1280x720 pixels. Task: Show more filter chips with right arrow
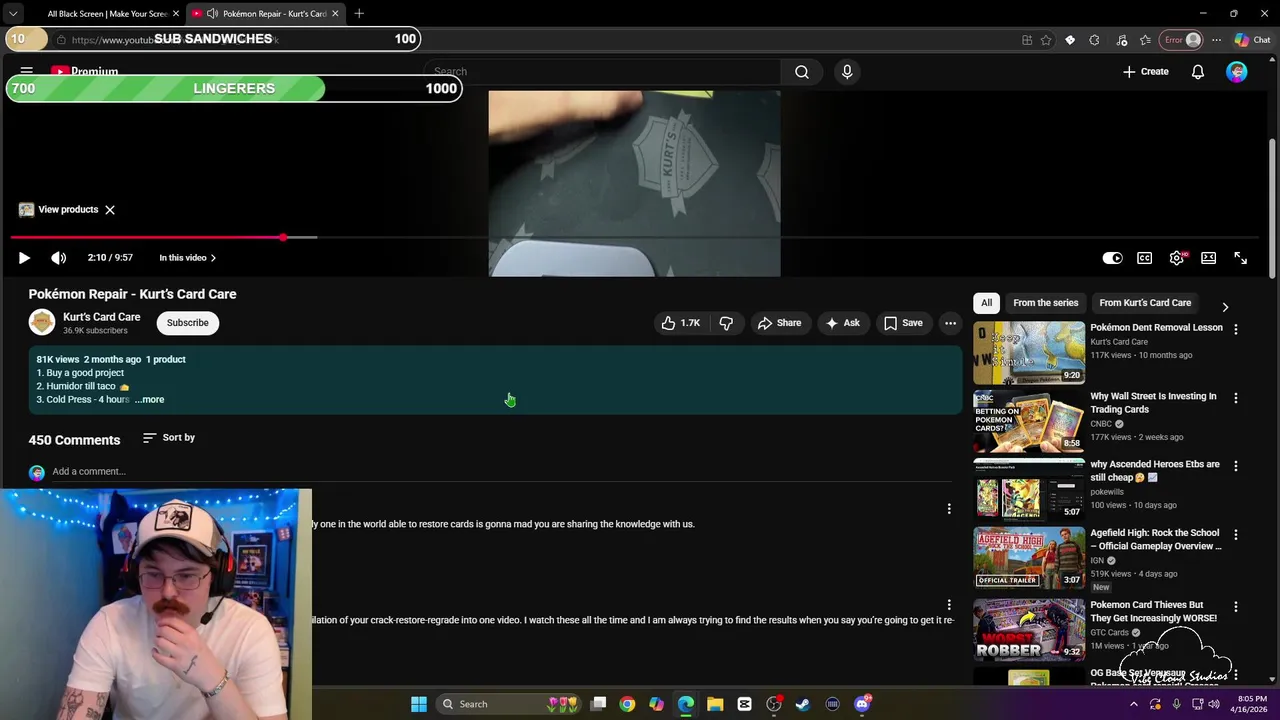pyautogui.click(x=1225, y=307)
